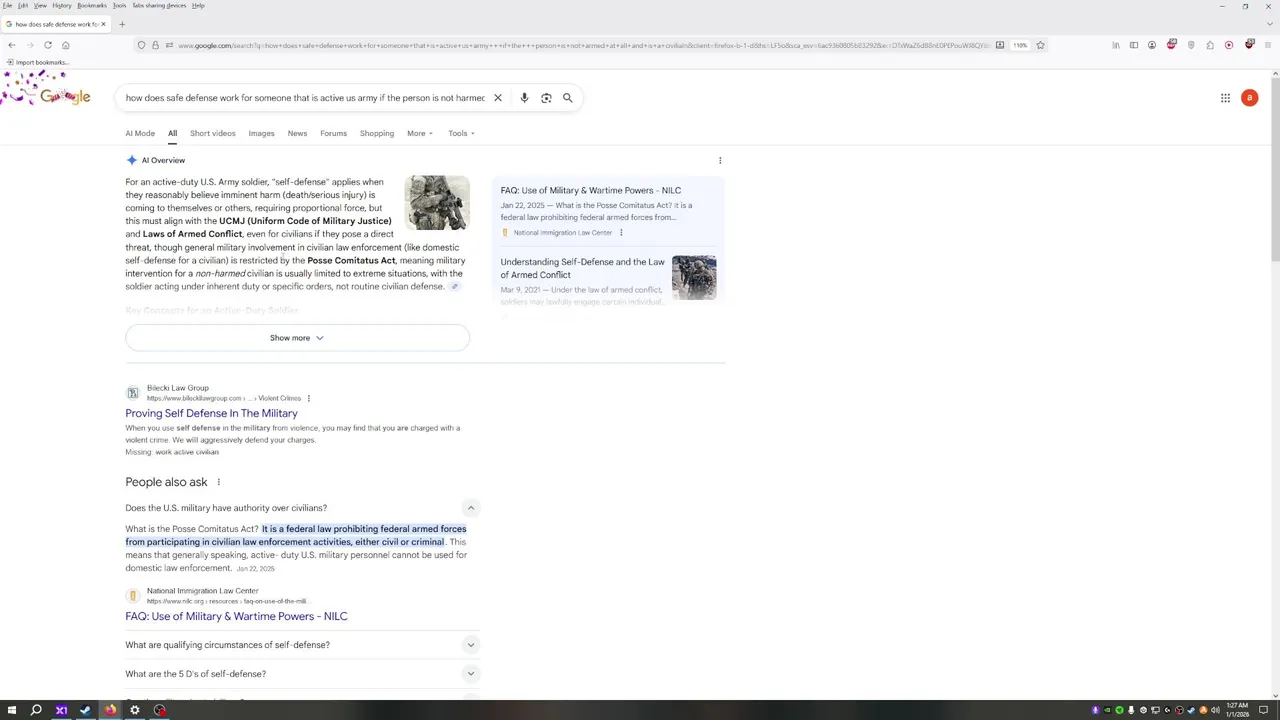Open the taskbar volume speaker icon
Viewport: 1280px width, 720px height.
point(1215,710)
